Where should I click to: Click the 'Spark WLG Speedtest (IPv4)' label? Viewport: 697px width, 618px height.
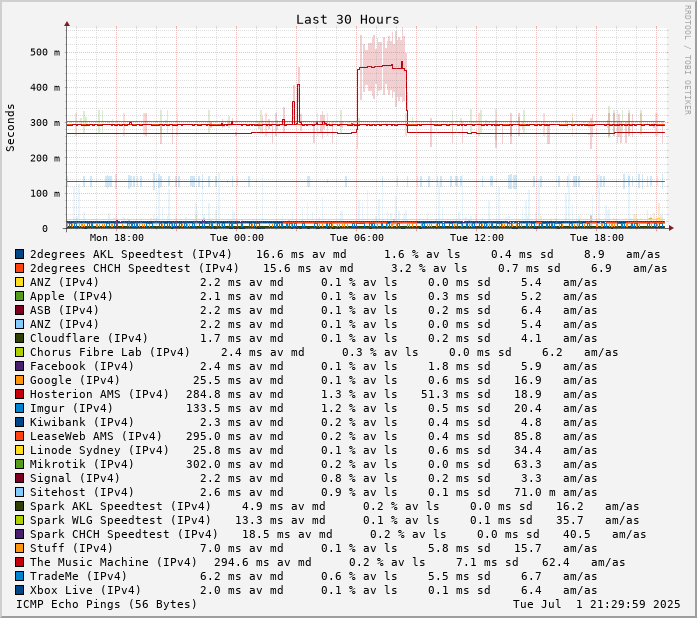(x=120, y=520)
